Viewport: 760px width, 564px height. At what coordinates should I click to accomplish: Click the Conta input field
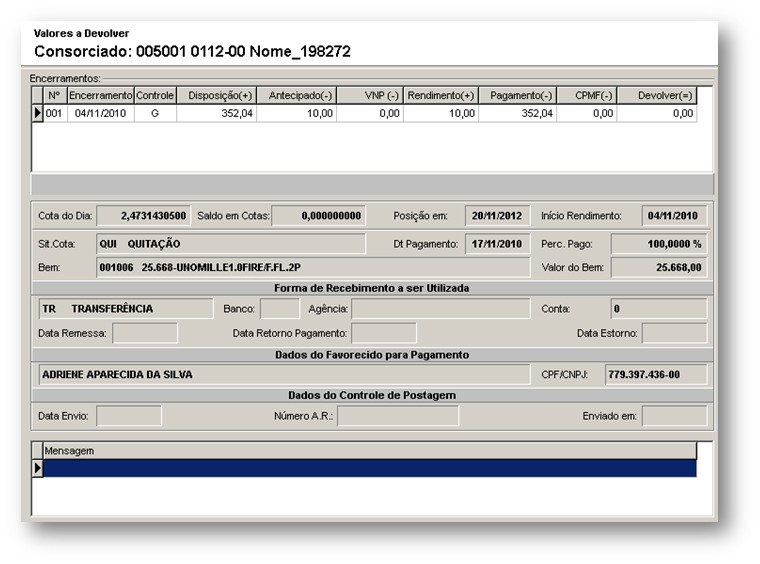659,309
